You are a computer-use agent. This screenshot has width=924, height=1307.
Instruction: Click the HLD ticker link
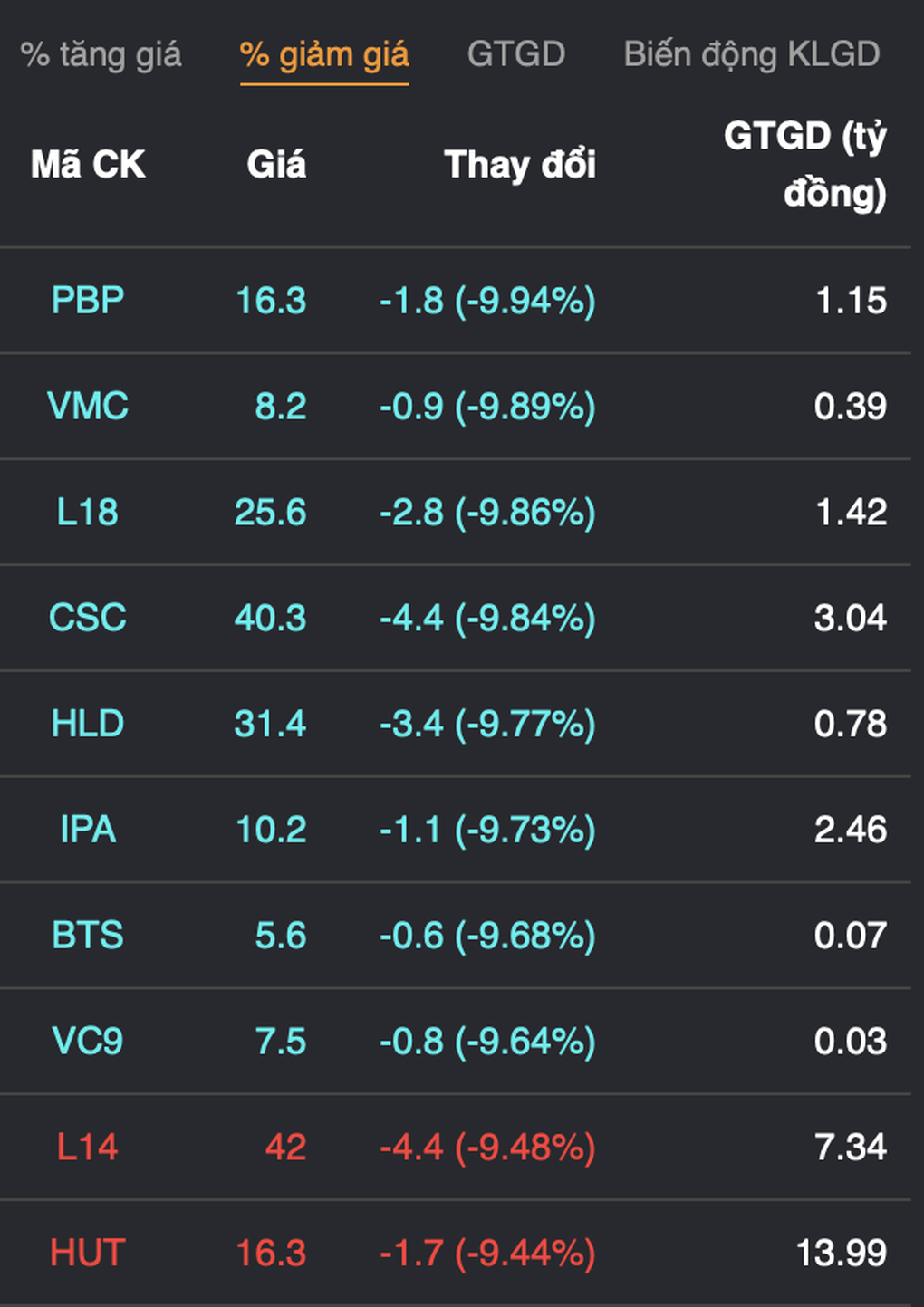point(88,724)
